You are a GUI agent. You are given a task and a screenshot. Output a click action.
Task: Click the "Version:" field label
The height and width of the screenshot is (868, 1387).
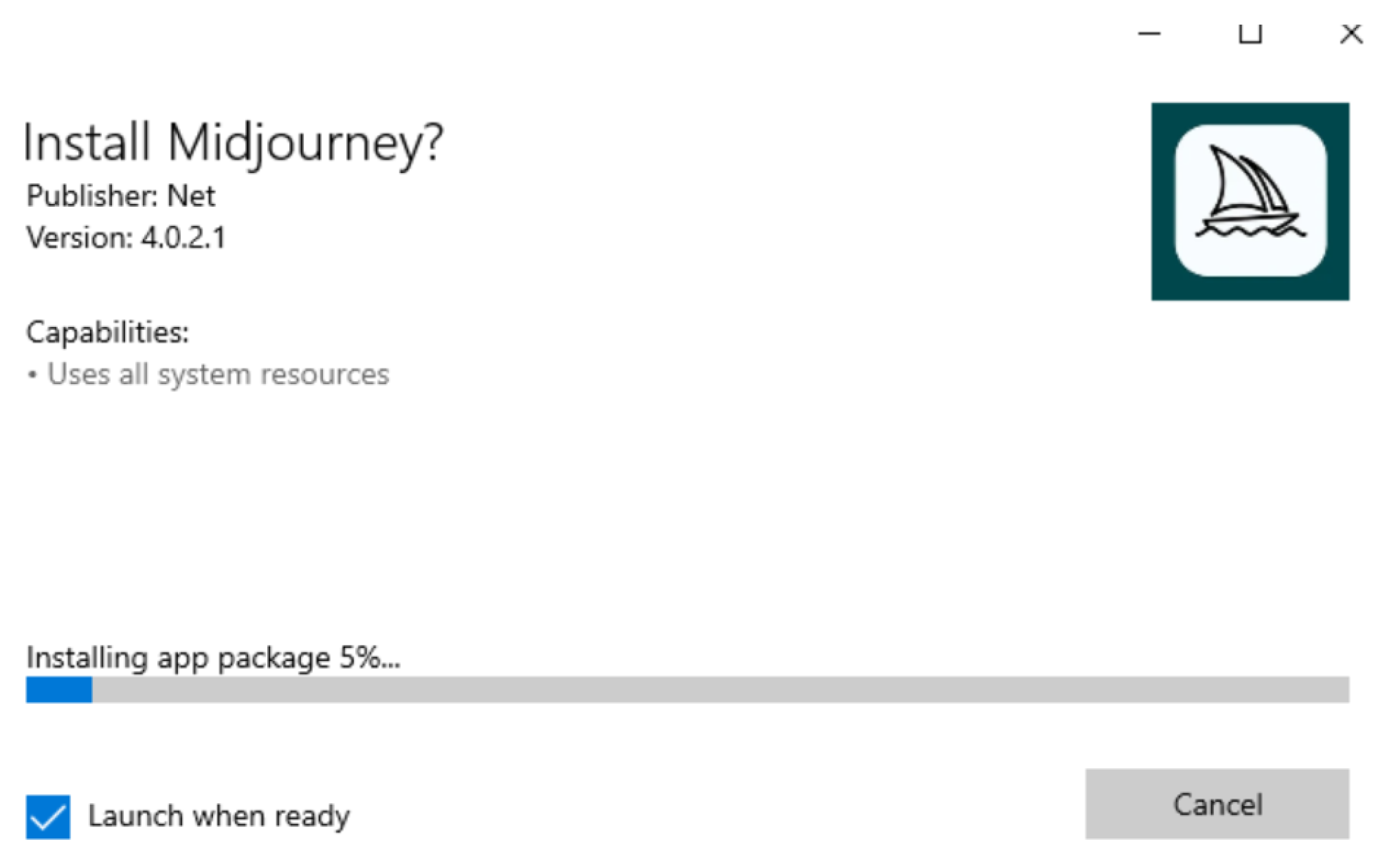pyautogui.click(x=79, y=238)
